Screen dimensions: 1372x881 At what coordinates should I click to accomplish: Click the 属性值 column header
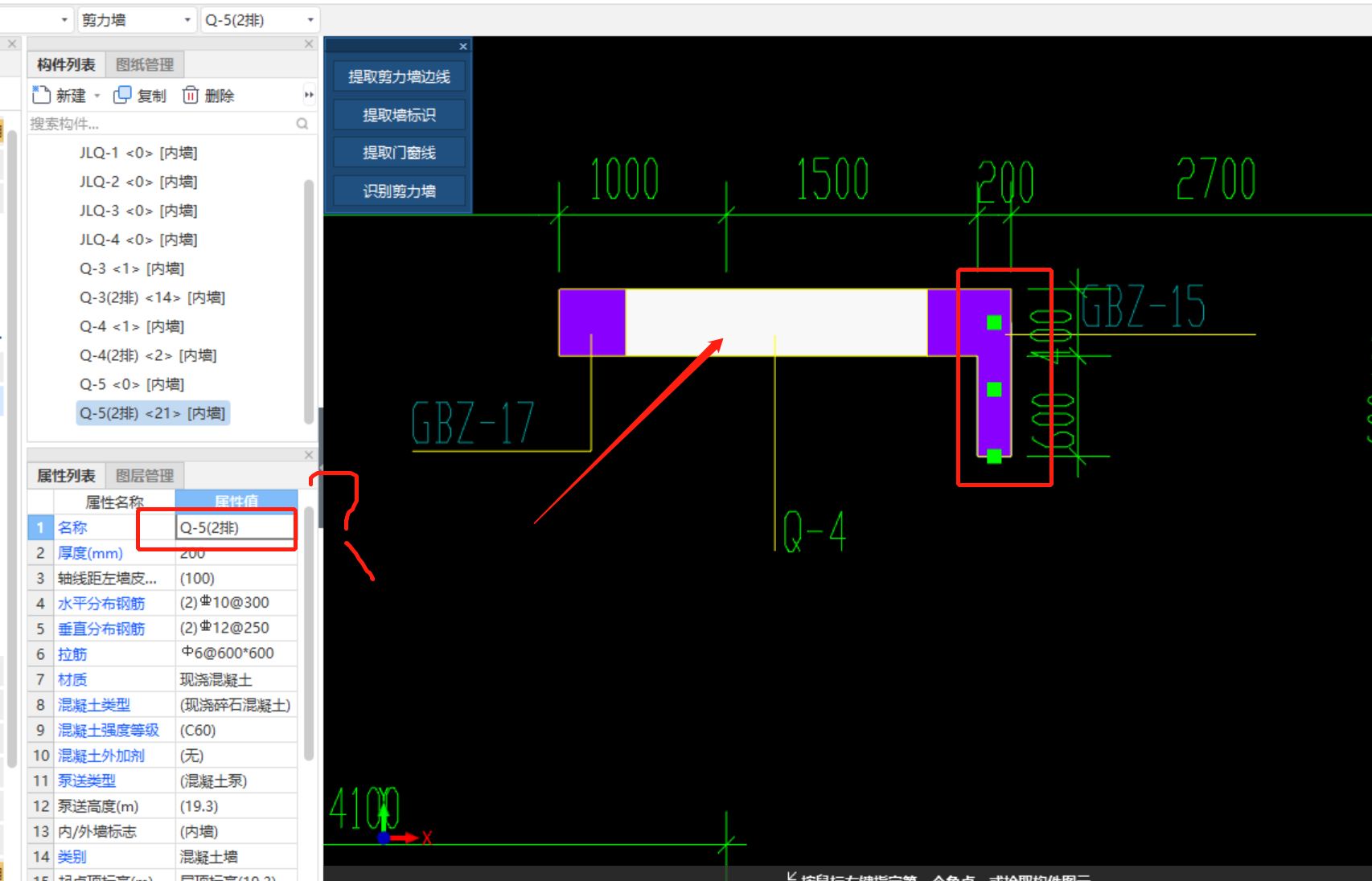(236, 501)
